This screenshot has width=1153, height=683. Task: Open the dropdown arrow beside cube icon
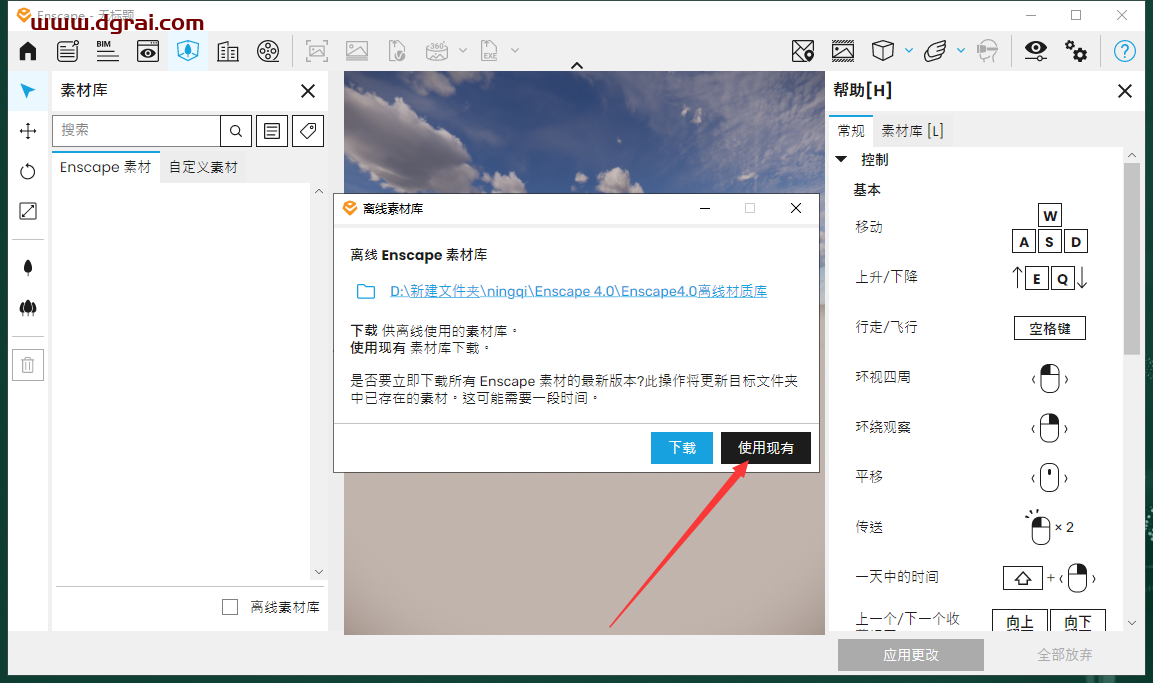[909, 51]
